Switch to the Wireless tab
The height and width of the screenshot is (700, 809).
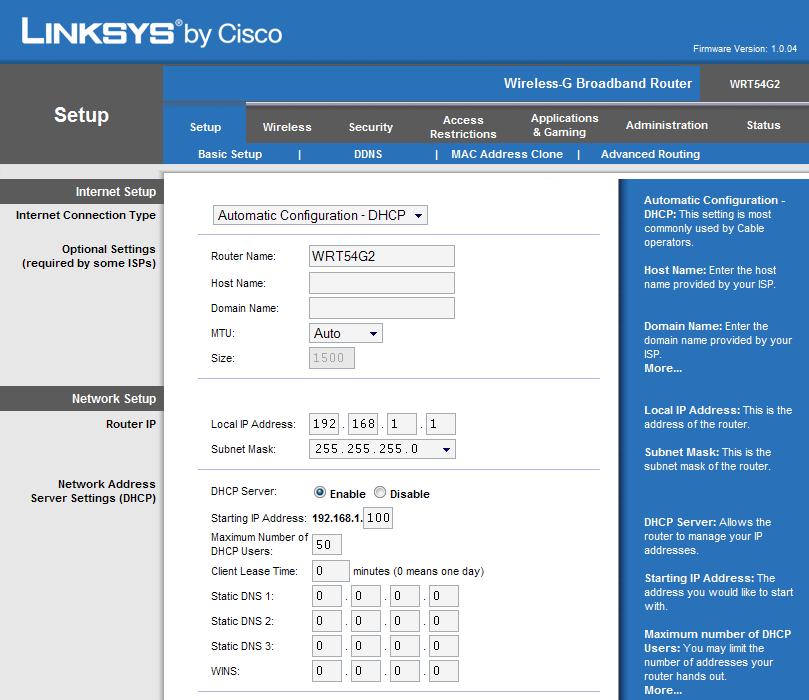pos(287,127)
